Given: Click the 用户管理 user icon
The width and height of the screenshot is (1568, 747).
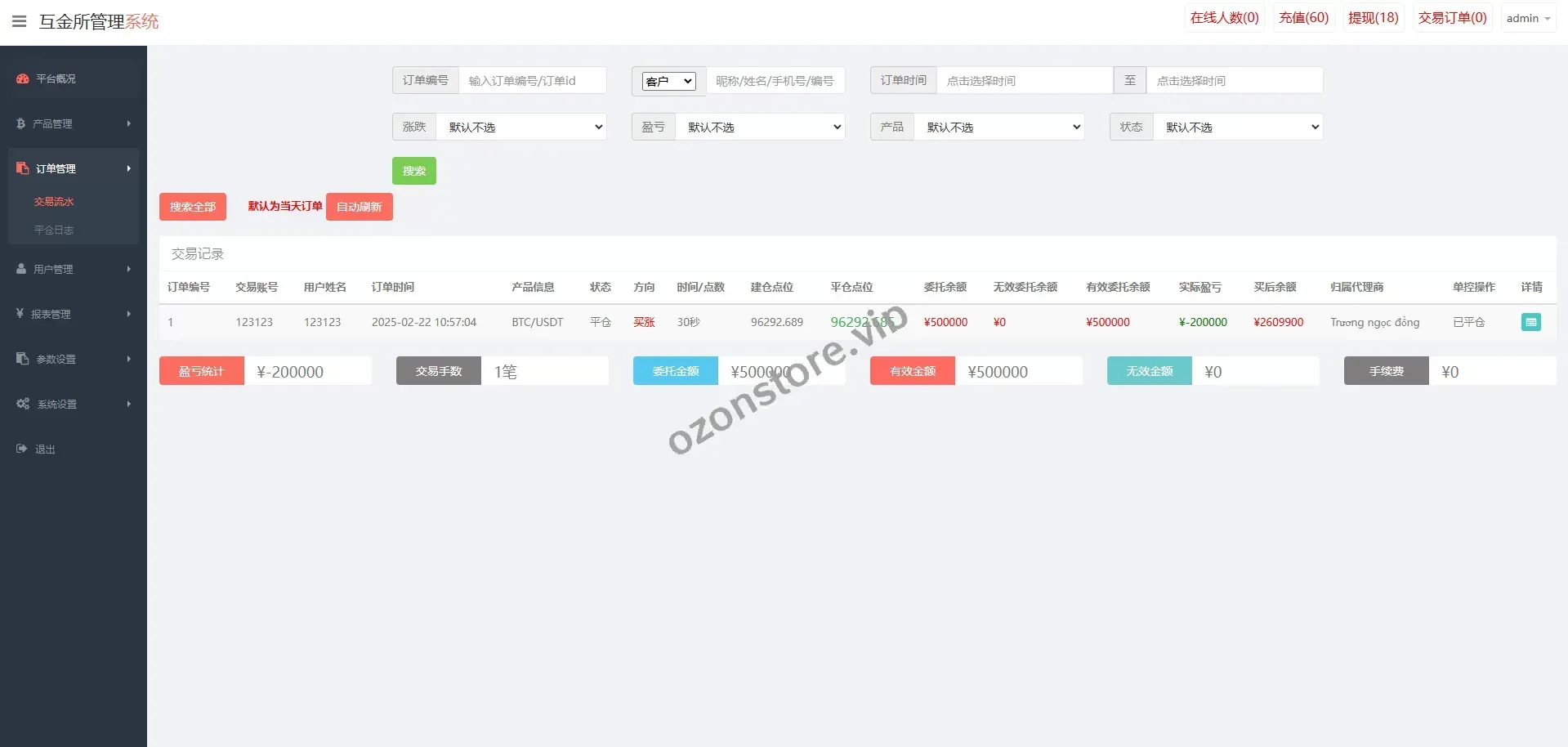Looking at the screenshot, I should 21,269.
